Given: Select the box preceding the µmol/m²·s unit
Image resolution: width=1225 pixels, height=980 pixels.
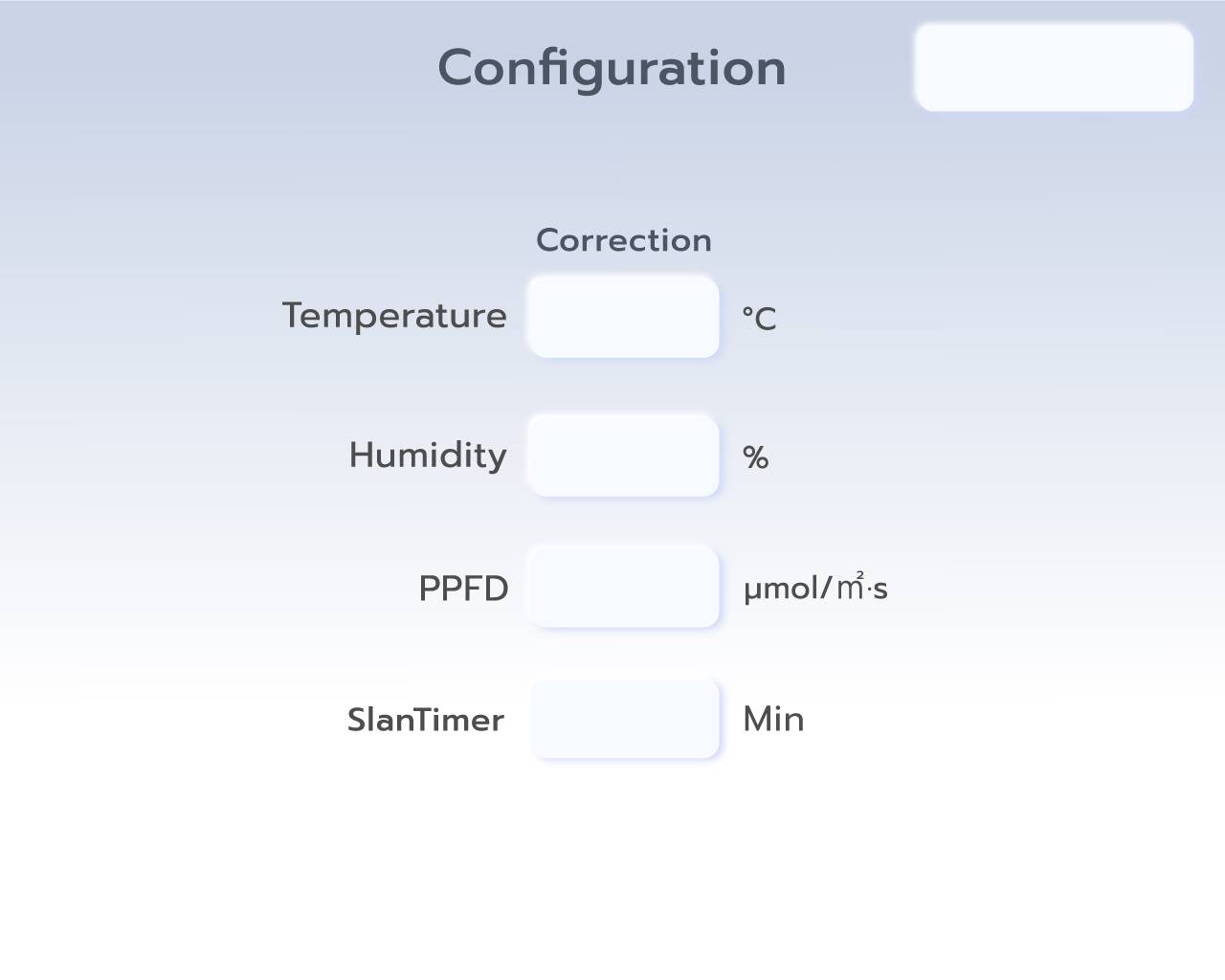Looking at the screenshot, I should 623,587.
